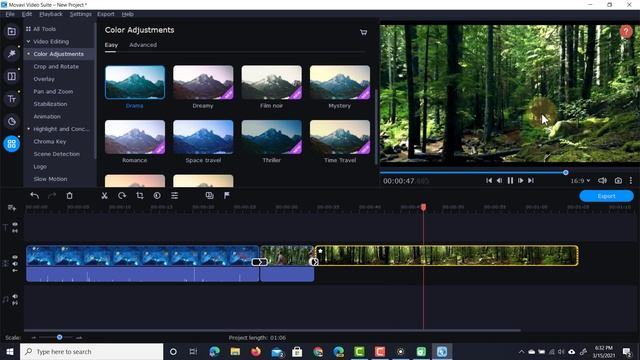Add a marker with the flag icon
Viewport: 640px width, 360px height.
click(x=227, y=196)
